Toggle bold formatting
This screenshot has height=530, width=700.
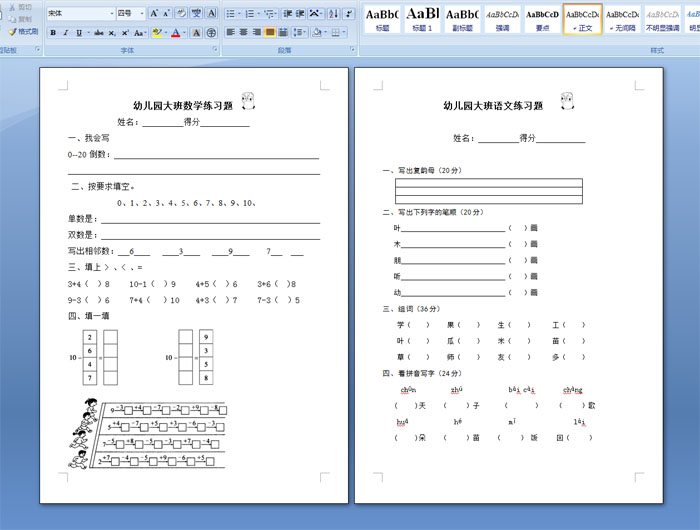click(x=53, y=33)
